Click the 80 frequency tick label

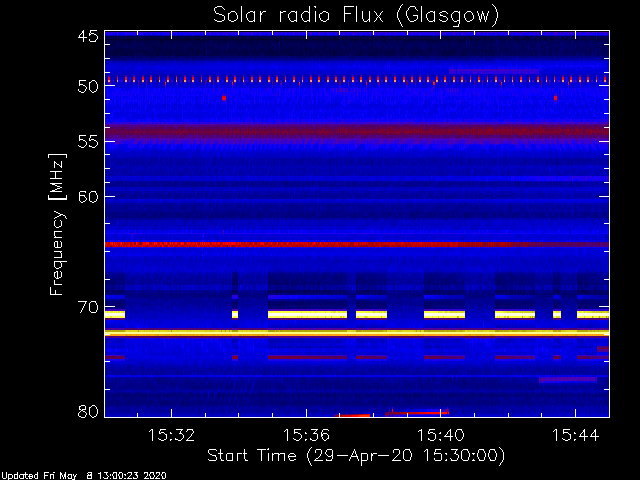coord(88,411)
